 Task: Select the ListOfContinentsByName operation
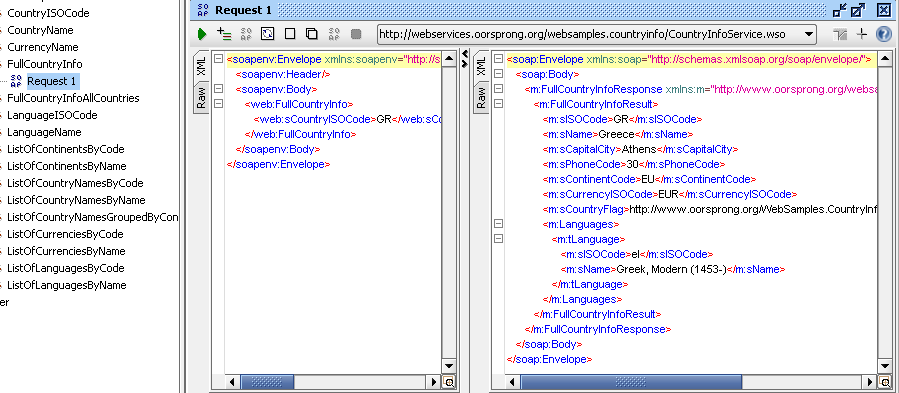[x=67, y=166]
